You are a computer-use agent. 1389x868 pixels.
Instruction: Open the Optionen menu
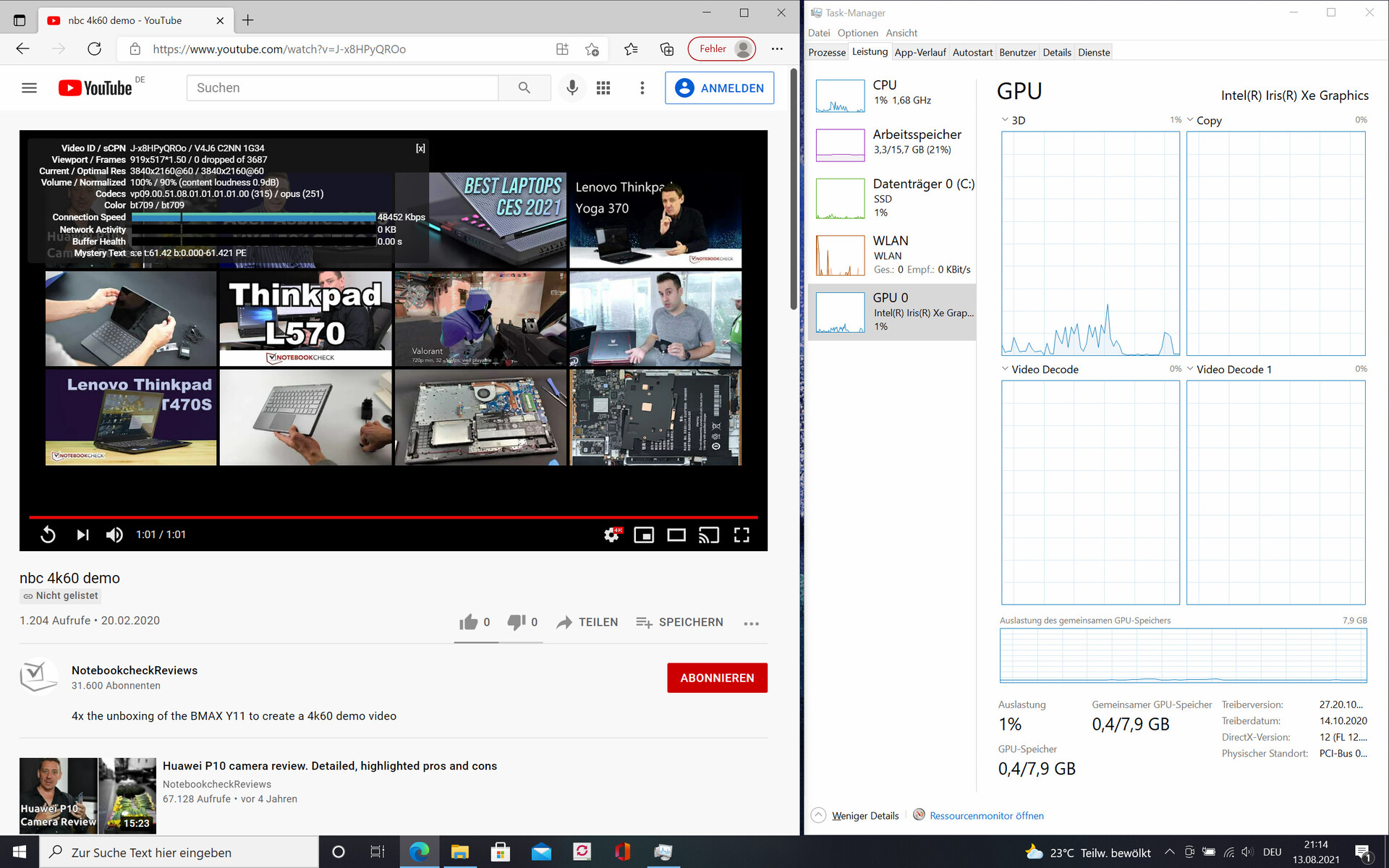click(857, 33)
